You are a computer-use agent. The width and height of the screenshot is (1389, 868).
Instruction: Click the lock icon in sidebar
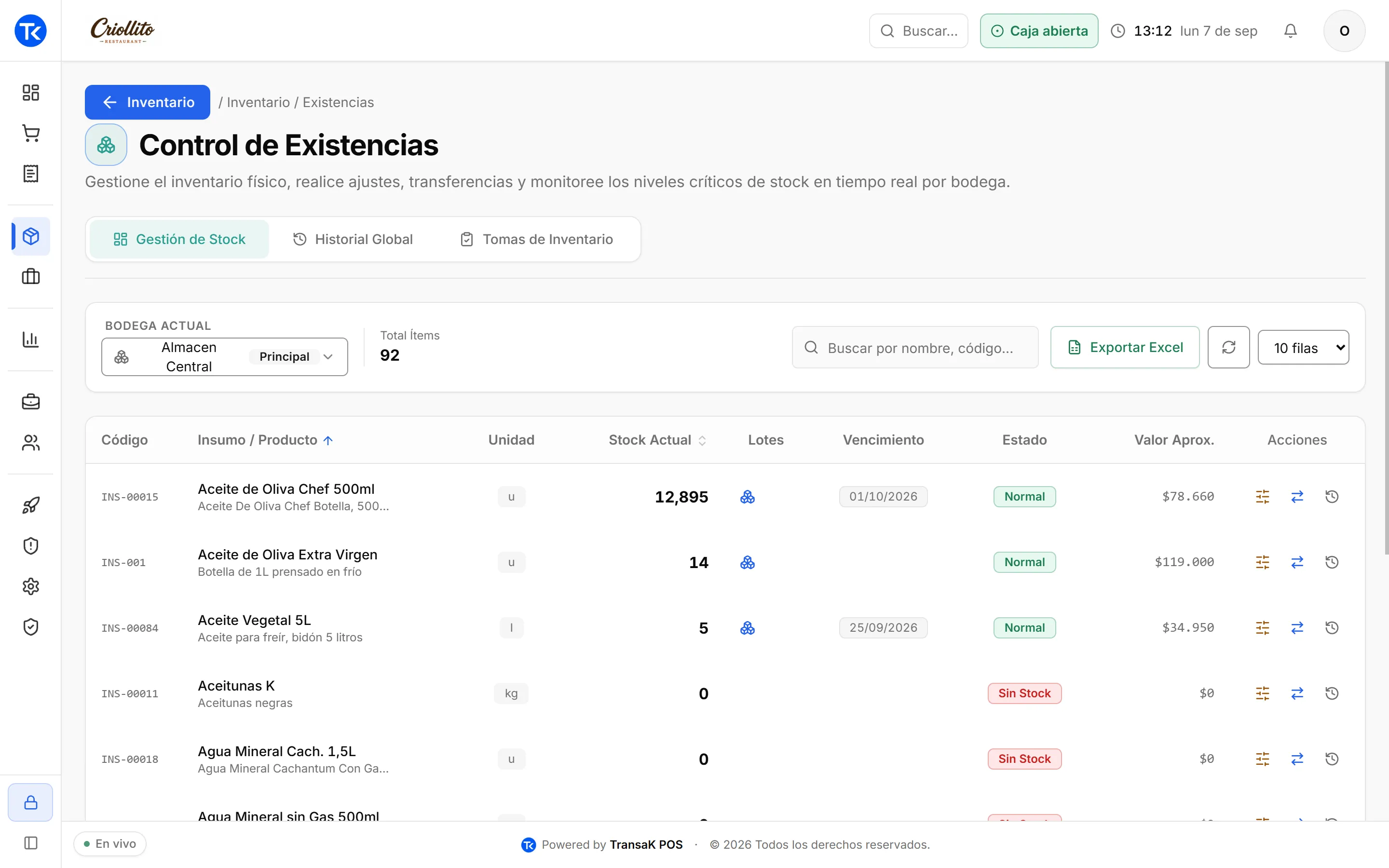(30, 802)
